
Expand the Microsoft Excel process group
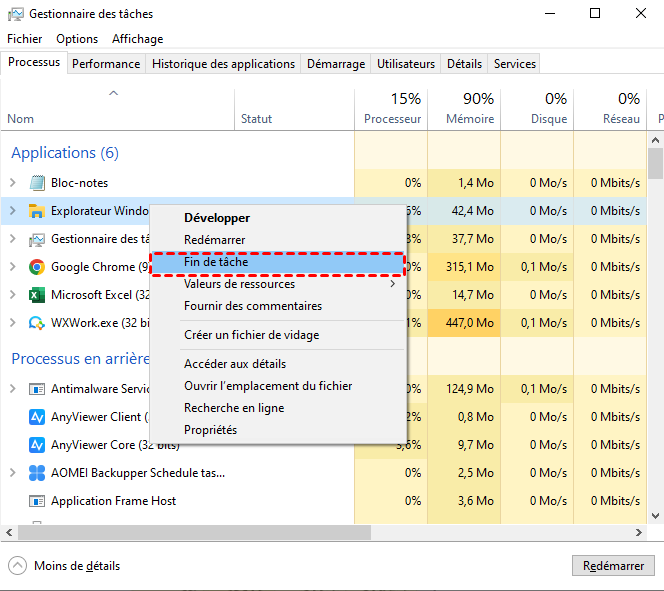(13, 295)
